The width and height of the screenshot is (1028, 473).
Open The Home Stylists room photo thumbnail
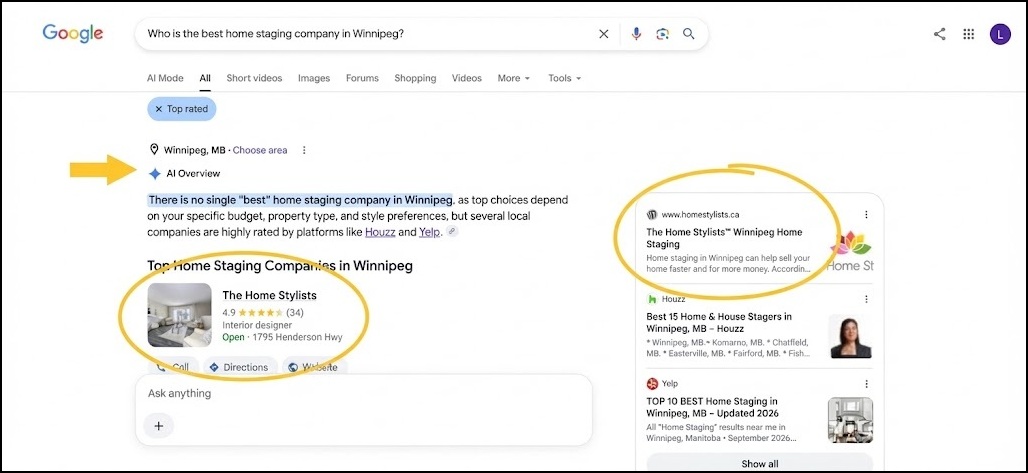(x=180, y=315)
